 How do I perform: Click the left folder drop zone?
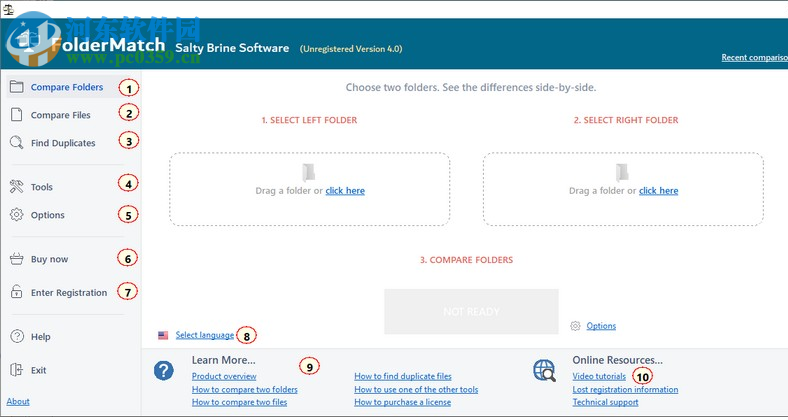[310, 189]
